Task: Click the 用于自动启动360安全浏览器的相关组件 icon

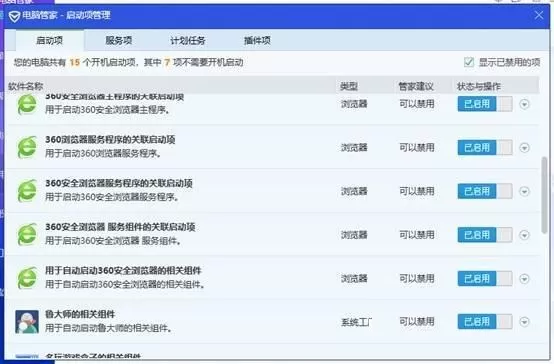Action: point(27,278)
